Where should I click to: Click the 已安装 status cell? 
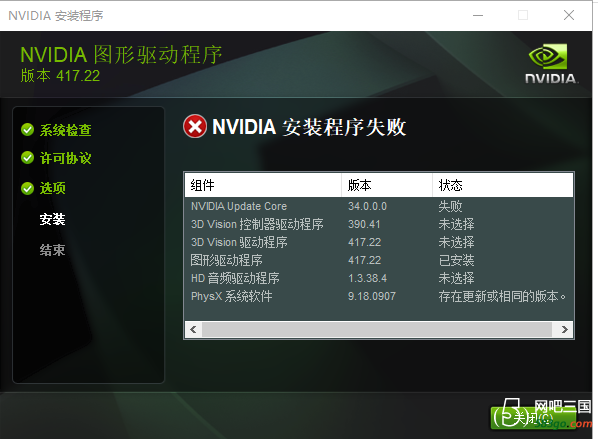click(456, 260)
